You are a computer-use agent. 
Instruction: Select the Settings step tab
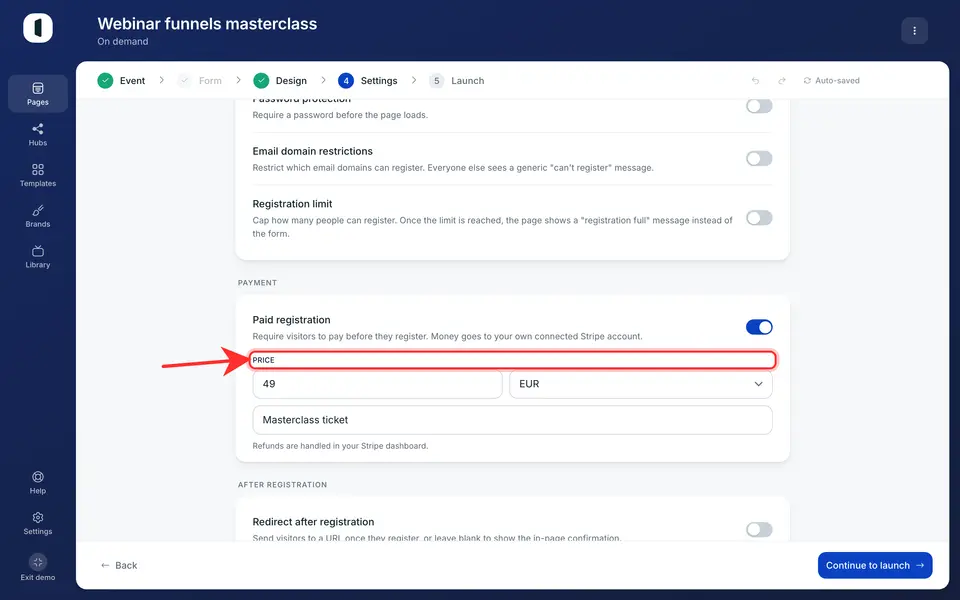click(x=368, y=81)
